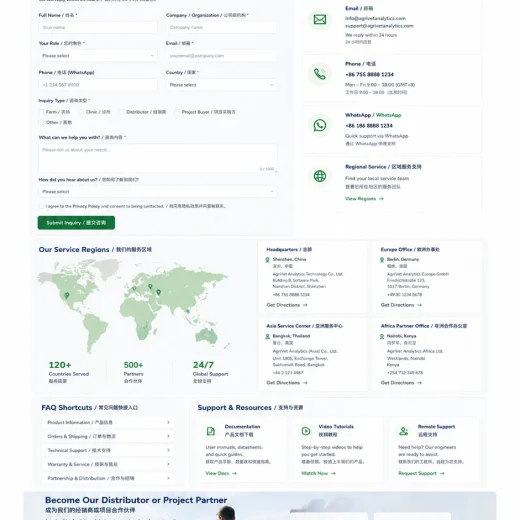Image resolution: width=520 pixels, height=520 pixels.
Task: Open the Country dropdown
Action: (x=221, y=85)
